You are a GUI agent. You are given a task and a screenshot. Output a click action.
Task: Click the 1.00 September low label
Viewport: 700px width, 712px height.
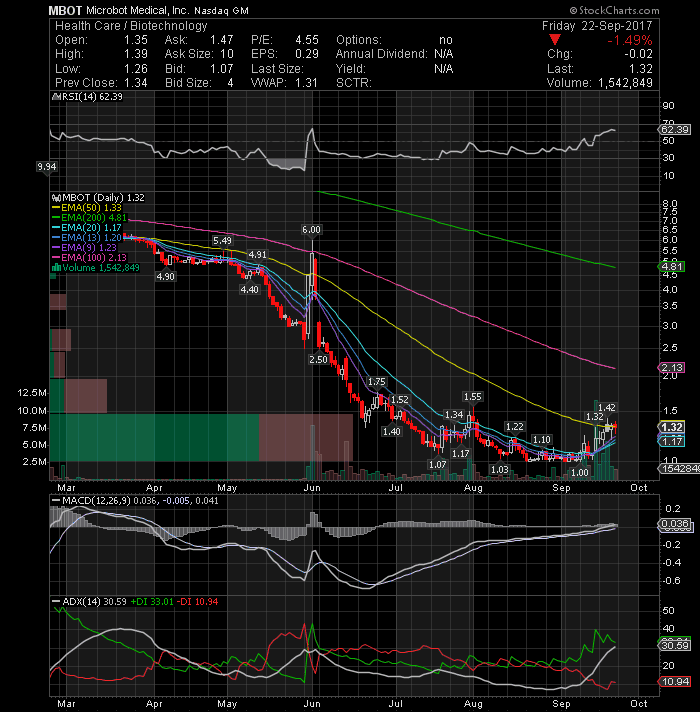(x=580, y=472)
